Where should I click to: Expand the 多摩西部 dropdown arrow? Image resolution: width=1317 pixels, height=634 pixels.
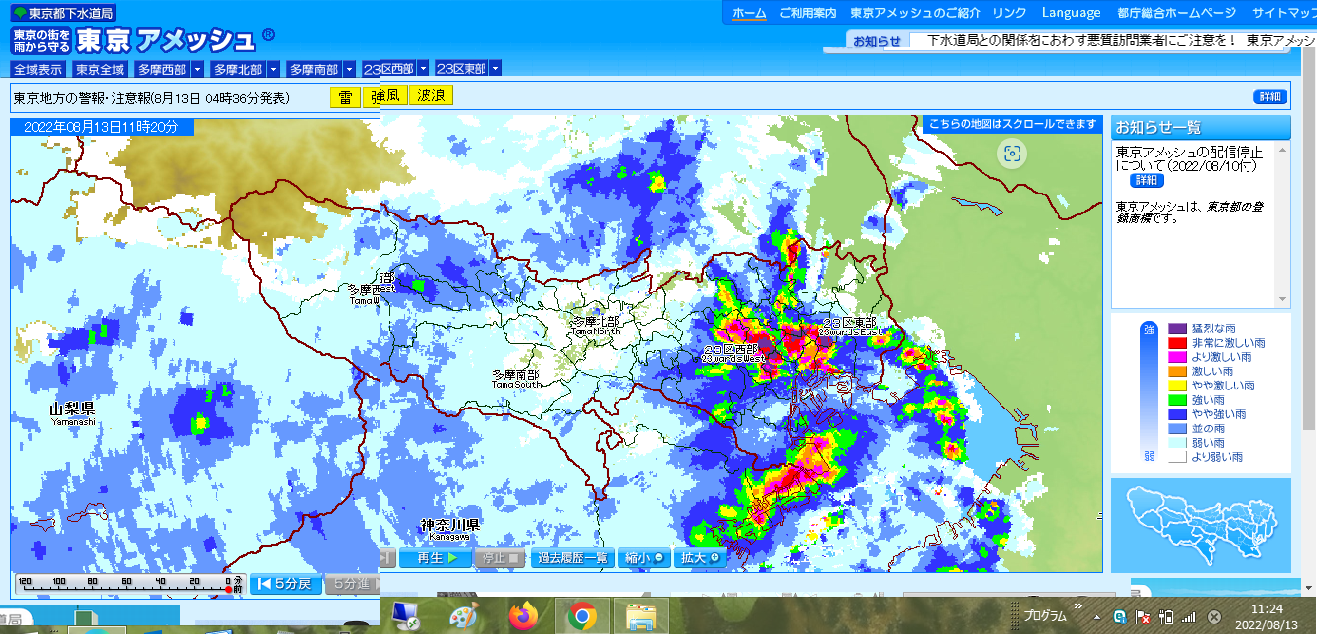click(x=197, y=69)
